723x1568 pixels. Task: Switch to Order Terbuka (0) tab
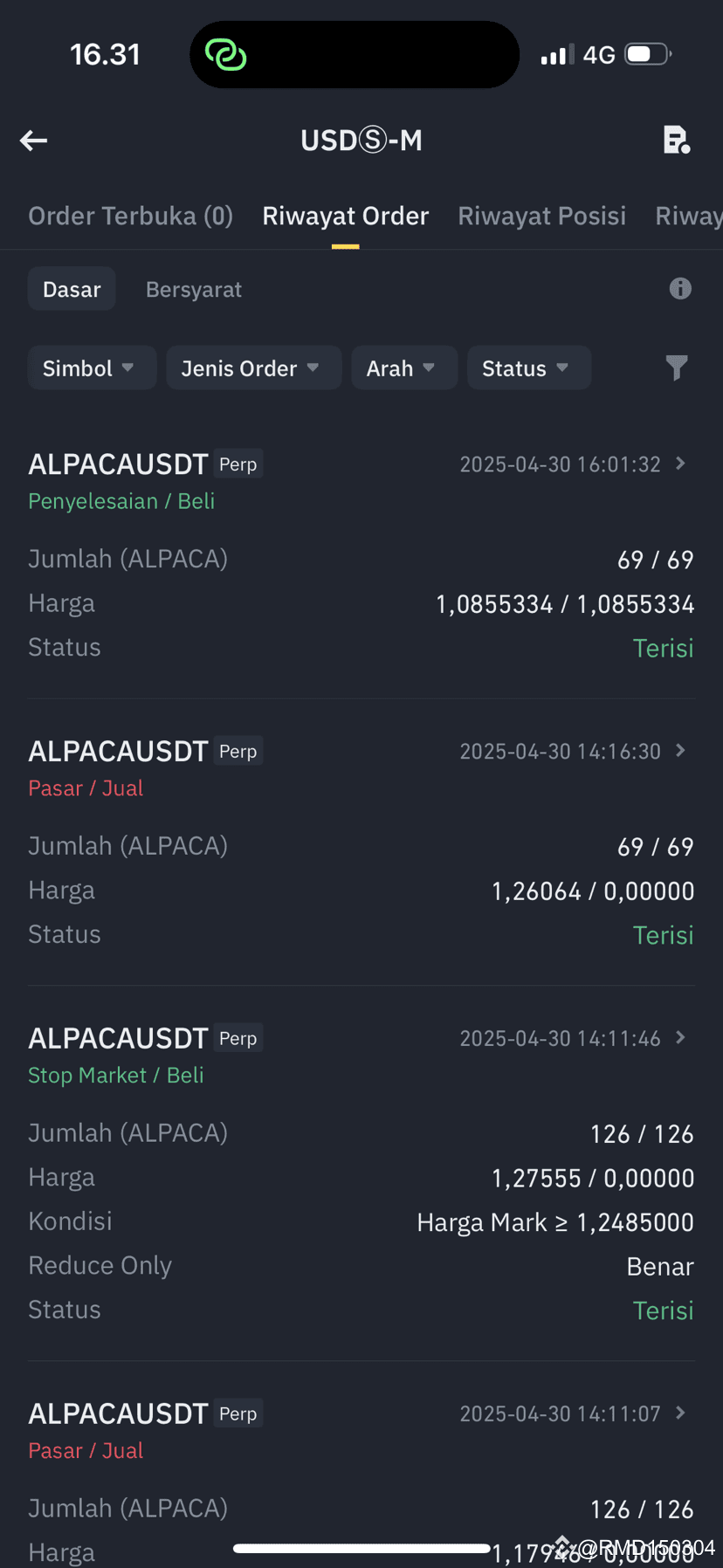pos(131,216)
